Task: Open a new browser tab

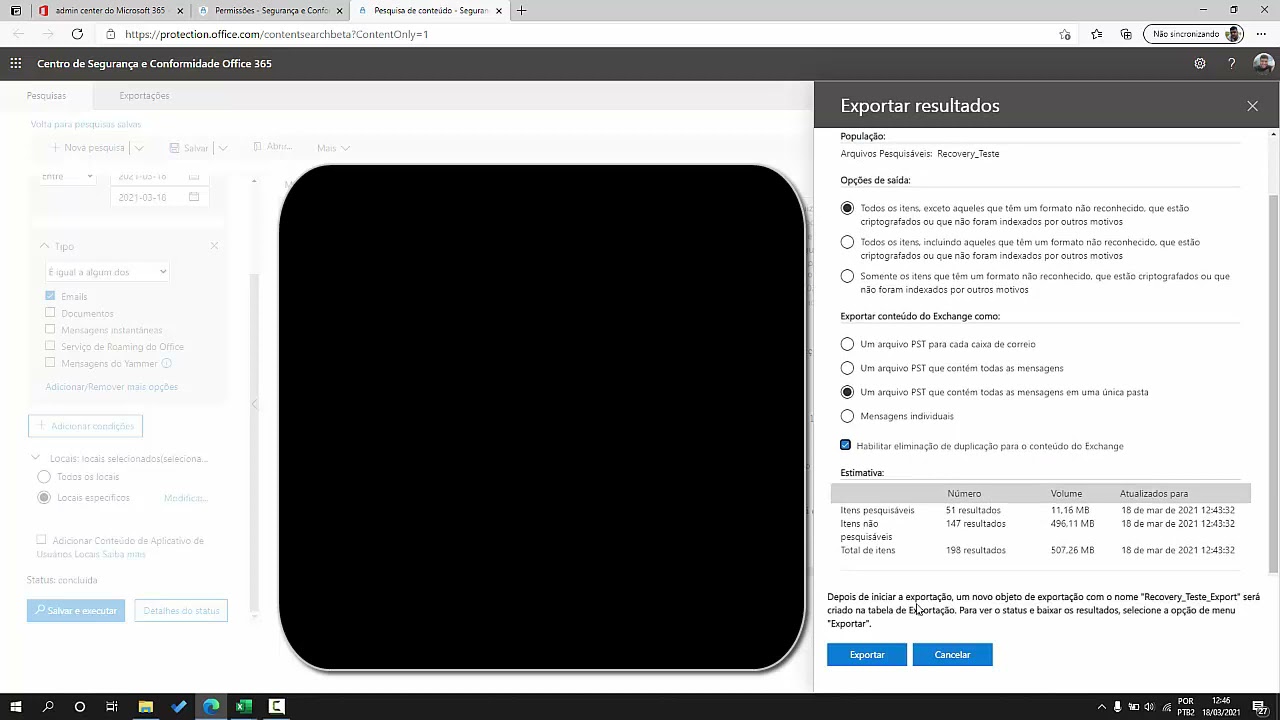Action: (x=521, y=10)
